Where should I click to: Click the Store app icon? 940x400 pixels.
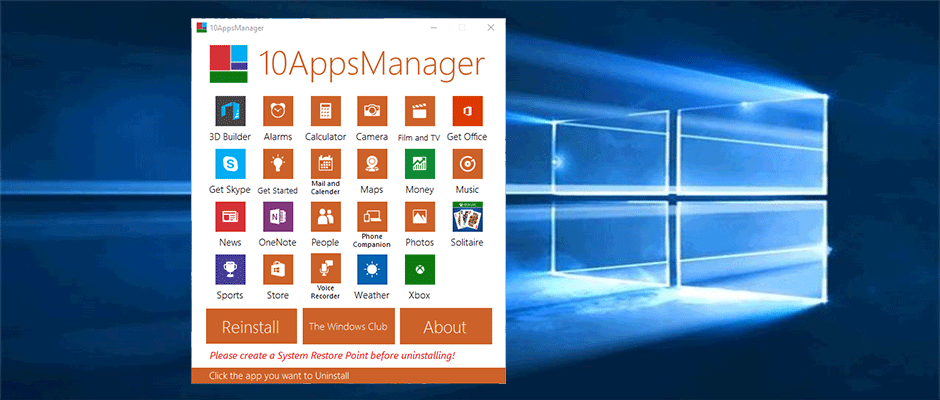click(278, 269)
